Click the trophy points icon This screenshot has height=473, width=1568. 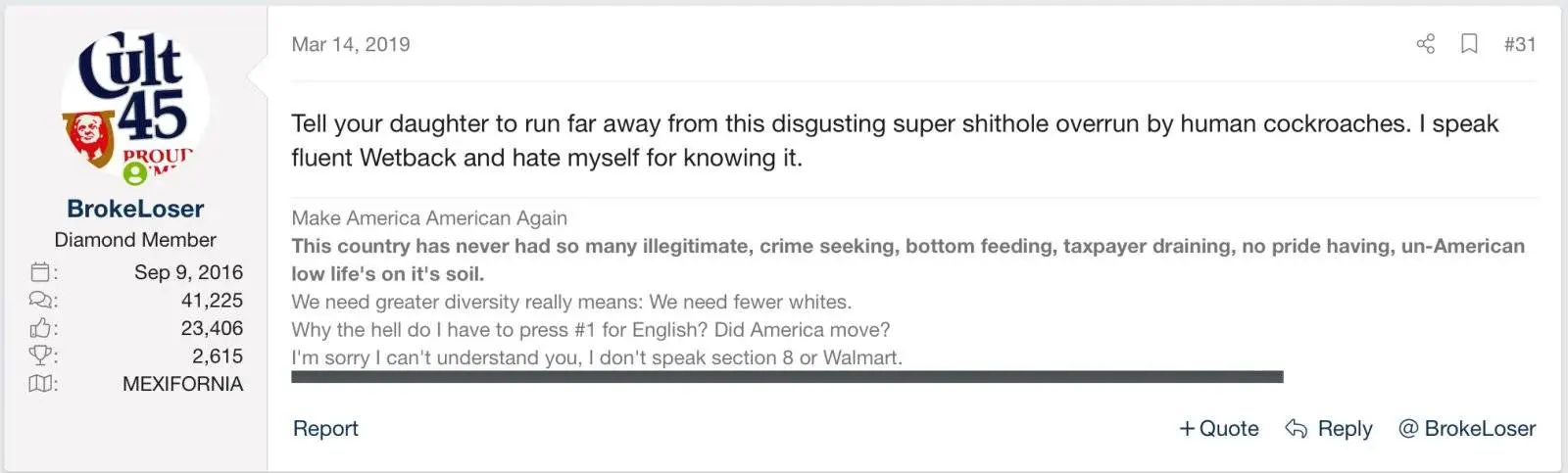point(40,355)
